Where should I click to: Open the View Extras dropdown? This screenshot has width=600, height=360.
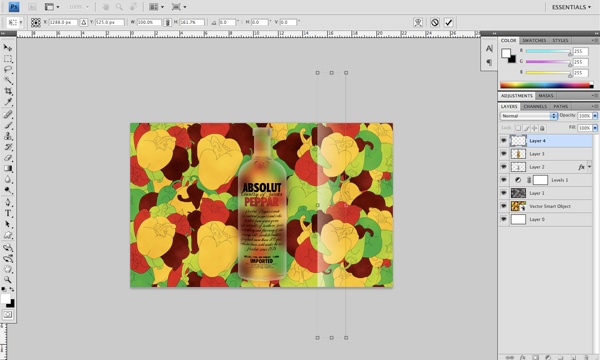click(x=52, y=7)
